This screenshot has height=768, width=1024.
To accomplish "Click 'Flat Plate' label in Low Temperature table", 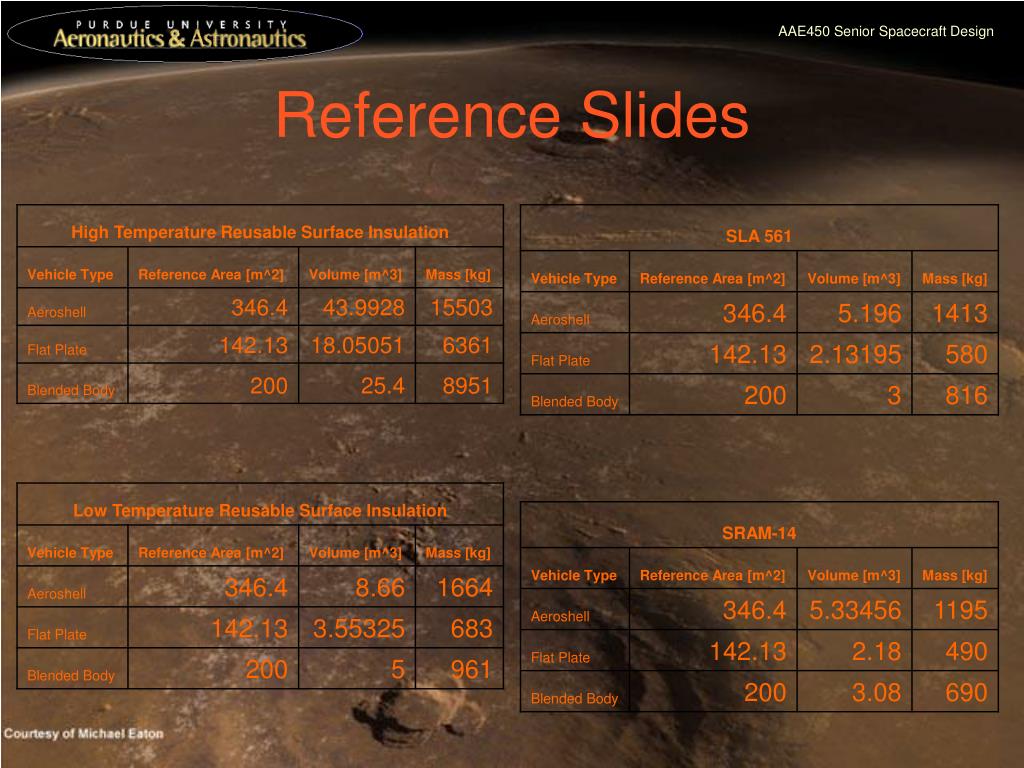I will [x=57, y=635].
